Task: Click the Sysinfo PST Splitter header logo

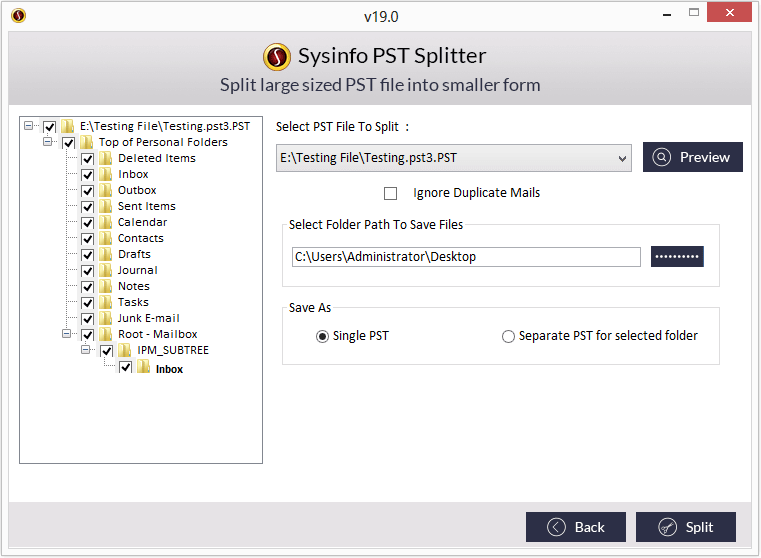Action: pos(277,56)
